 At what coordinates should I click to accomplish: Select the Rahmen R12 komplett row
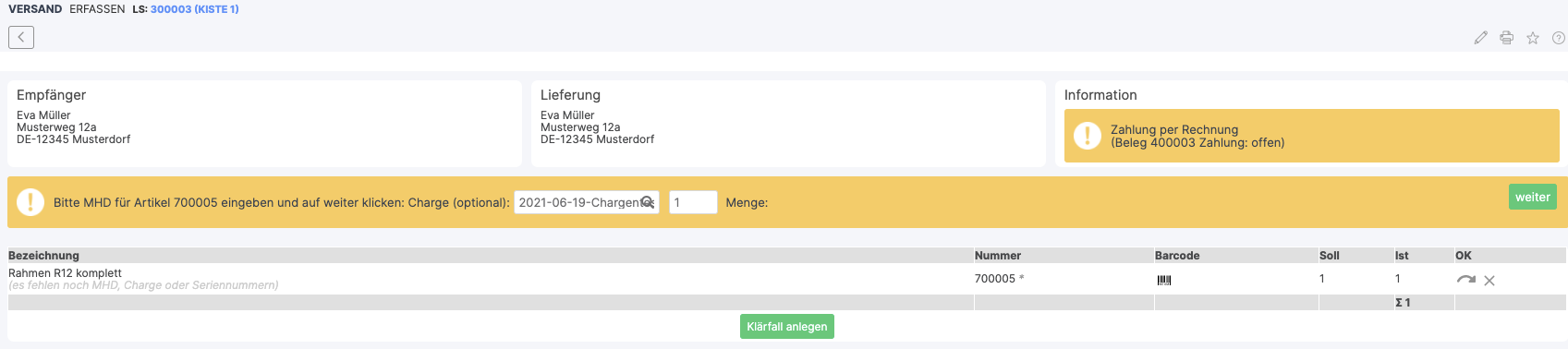(x=784, y=279)
